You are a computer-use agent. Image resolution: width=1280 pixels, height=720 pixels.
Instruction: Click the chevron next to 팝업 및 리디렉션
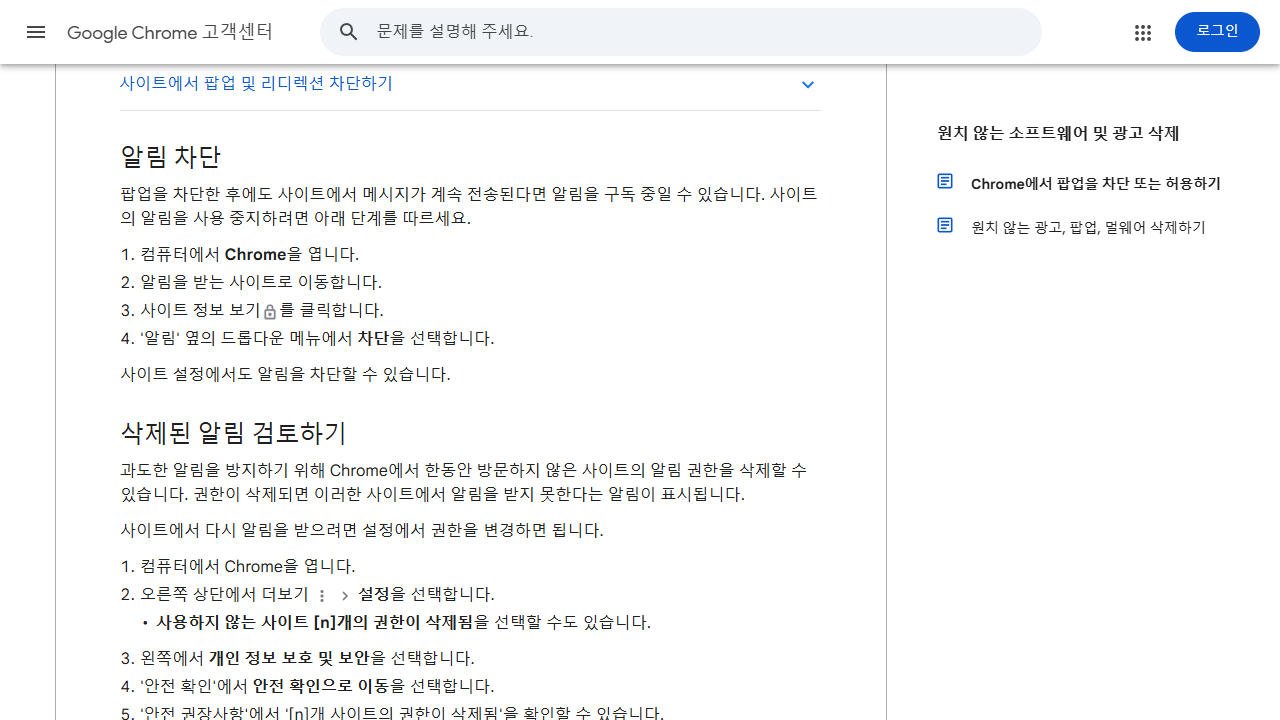click(x=808, y=84)
